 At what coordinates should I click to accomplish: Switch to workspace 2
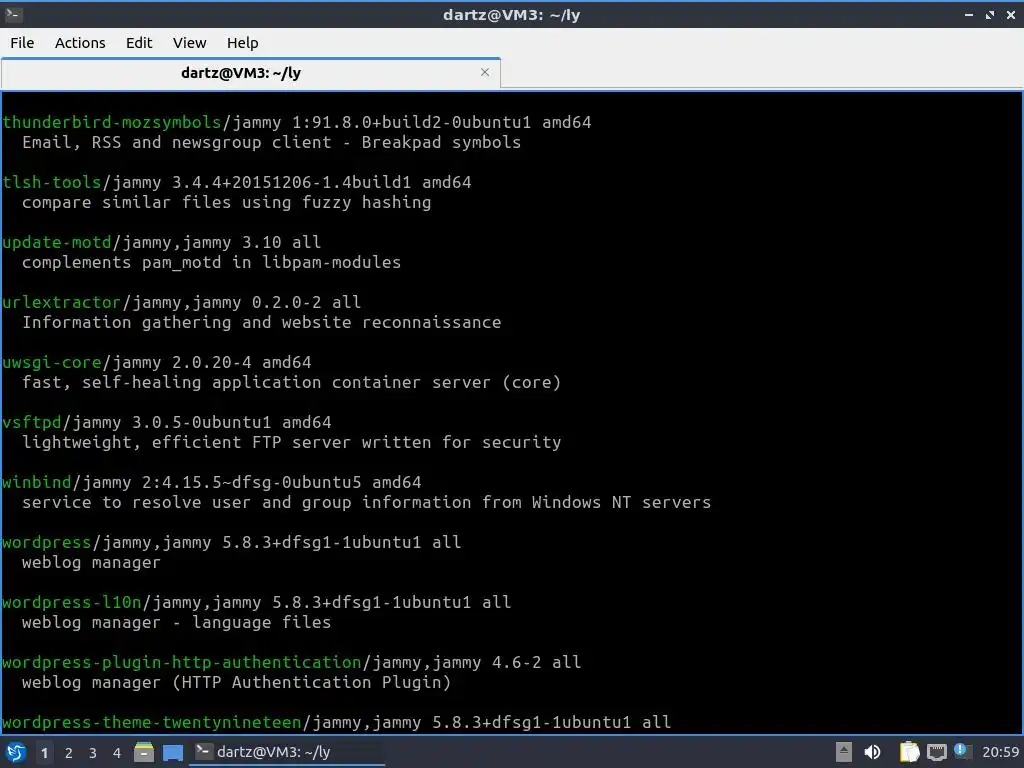pos(69,753)
